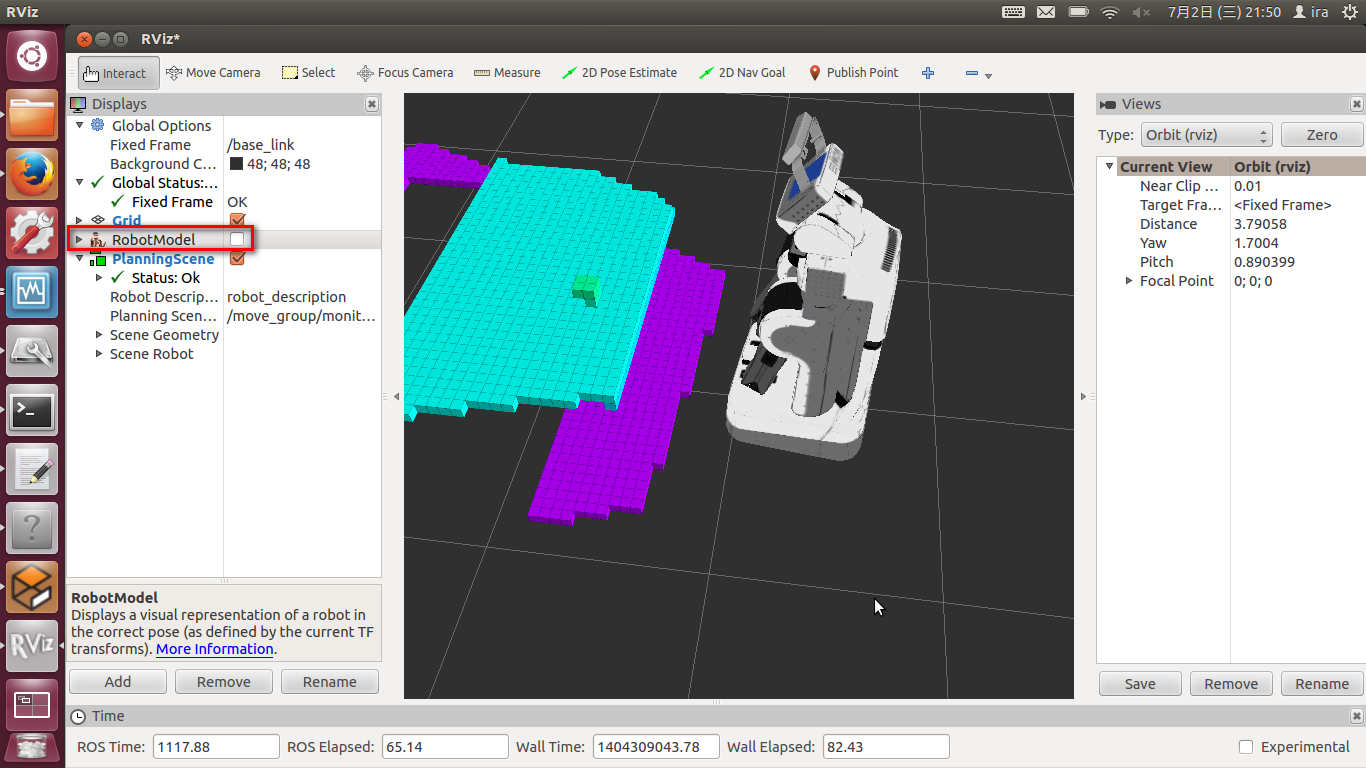Click Rename in Displays panel
Image resolution: width=1366 pixels, height=768 pixels.
[x=330, y=682]
